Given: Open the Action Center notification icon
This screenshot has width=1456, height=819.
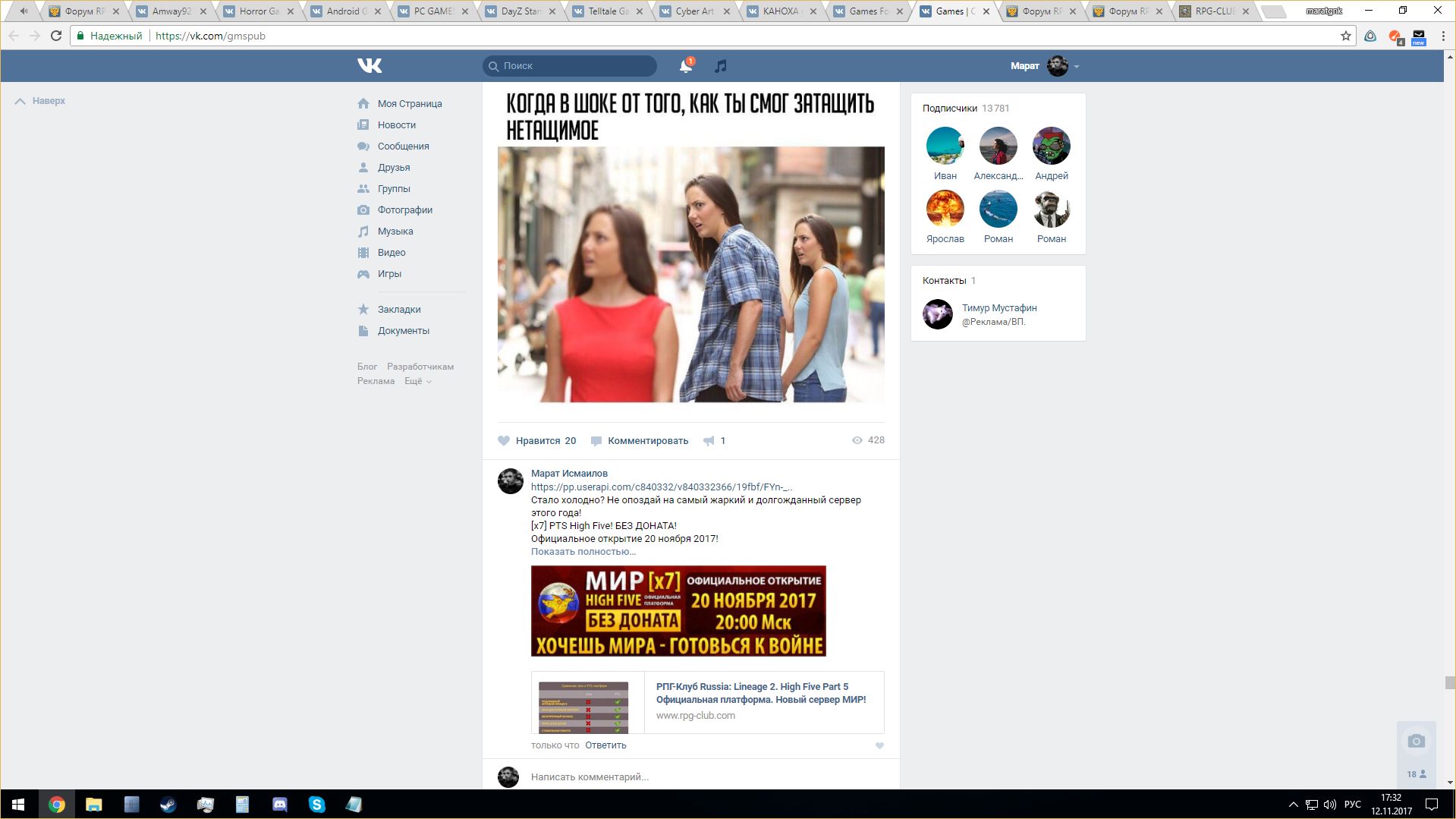Looking at the screenshot, I should (x=1432, y=805).
